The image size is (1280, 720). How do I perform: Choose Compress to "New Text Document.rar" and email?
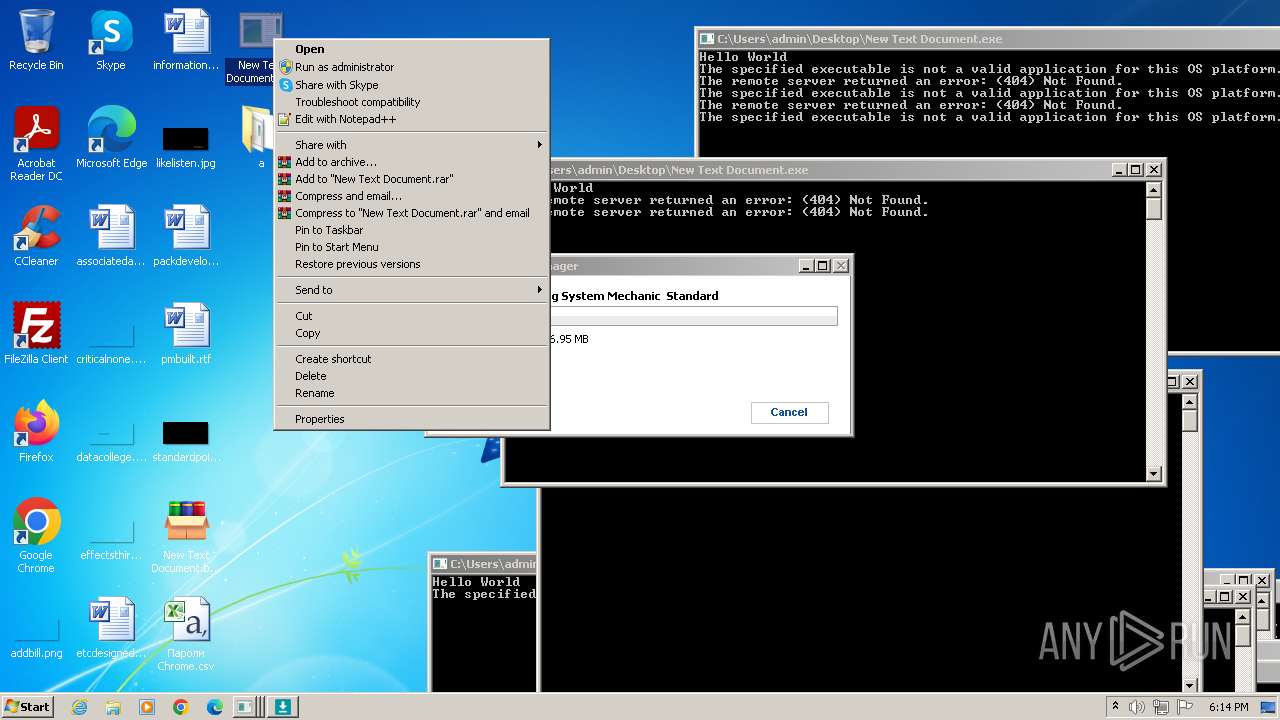(412, 213)
